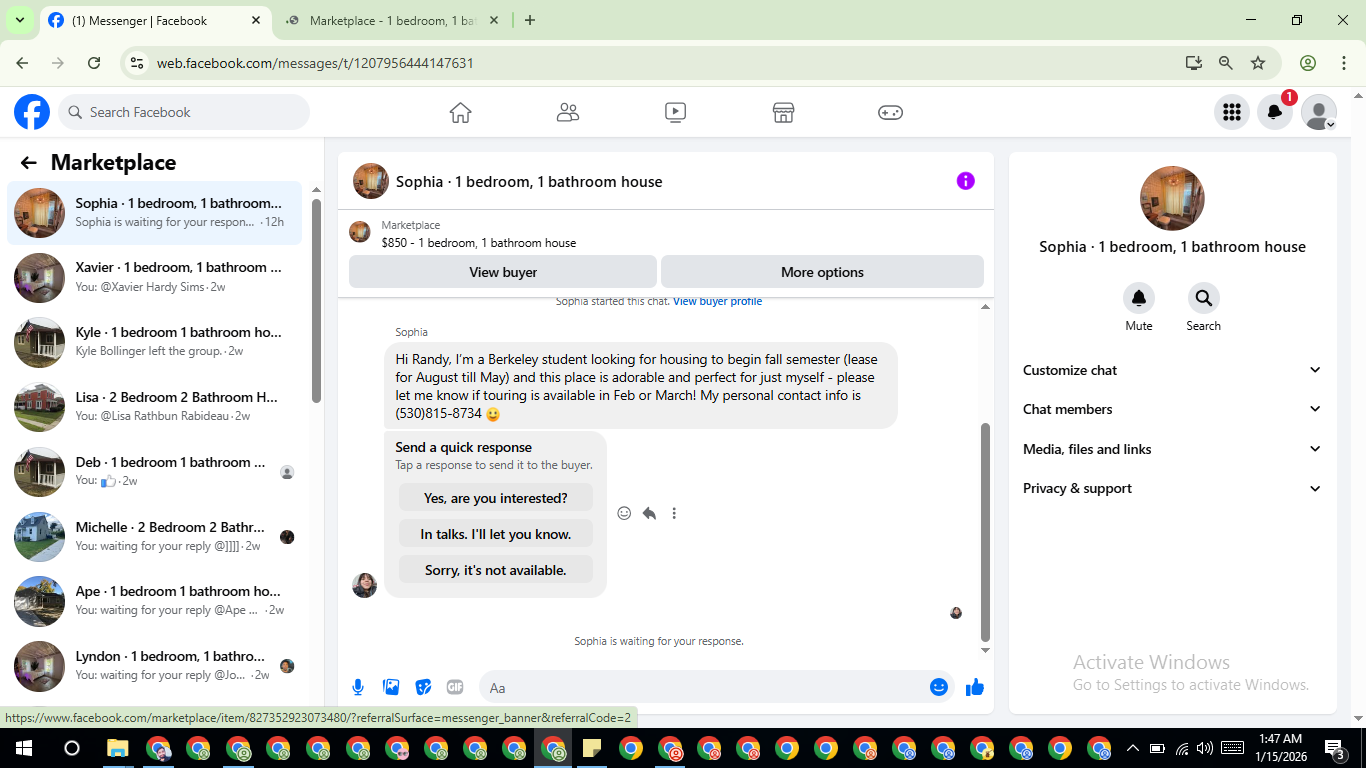
Task: Attach a file with photo icon
Action: coord(391,687)
